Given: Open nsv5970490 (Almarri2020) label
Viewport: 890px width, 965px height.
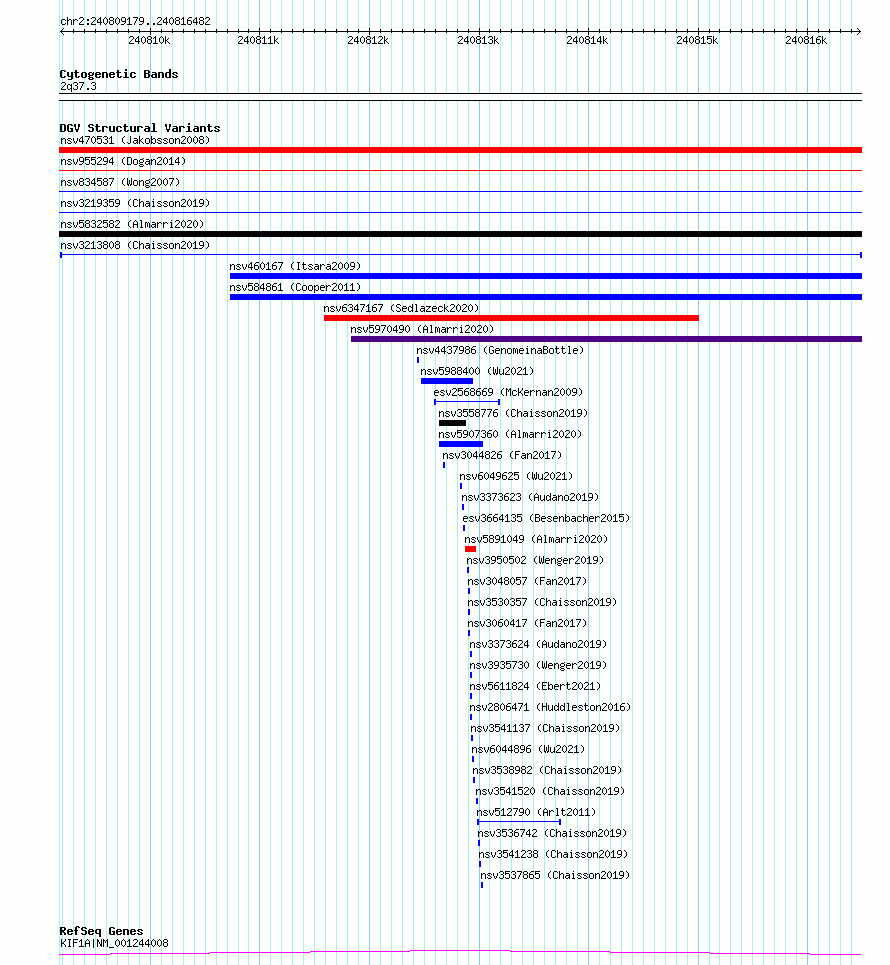Looking at the screenshot, I should click(422, 329).
